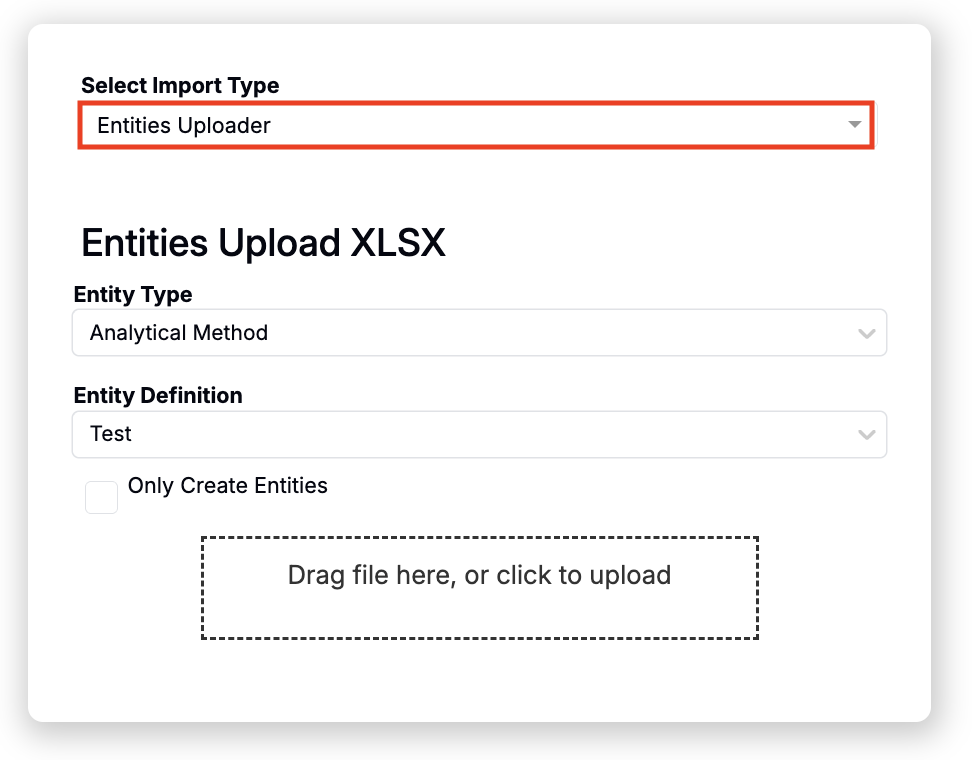
Task: Open the Select Import Type dropdown
Action: click(476, 125)
